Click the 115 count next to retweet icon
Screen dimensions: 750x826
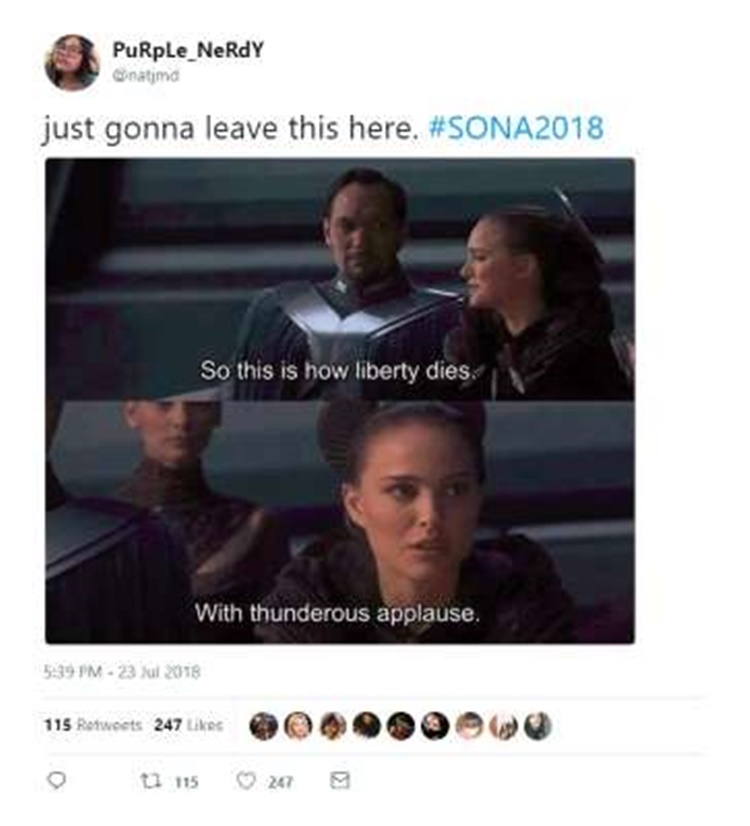[x=186, y=782]
